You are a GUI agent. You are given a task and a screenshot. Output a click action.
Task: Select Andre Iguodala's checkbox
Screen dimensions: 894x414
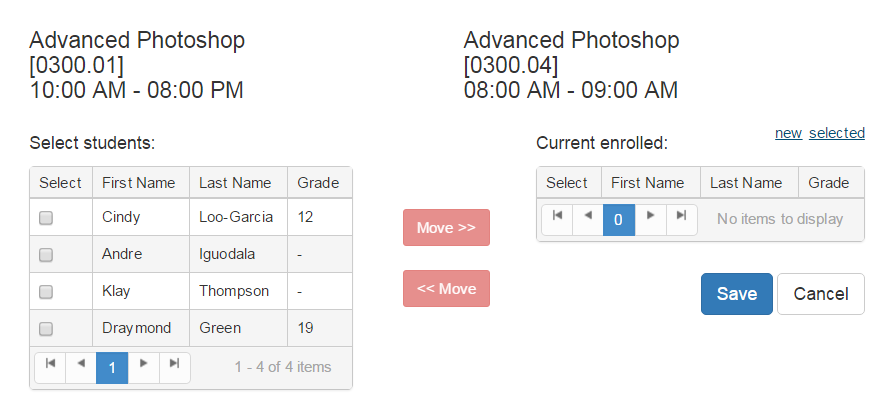coord(46,255)
